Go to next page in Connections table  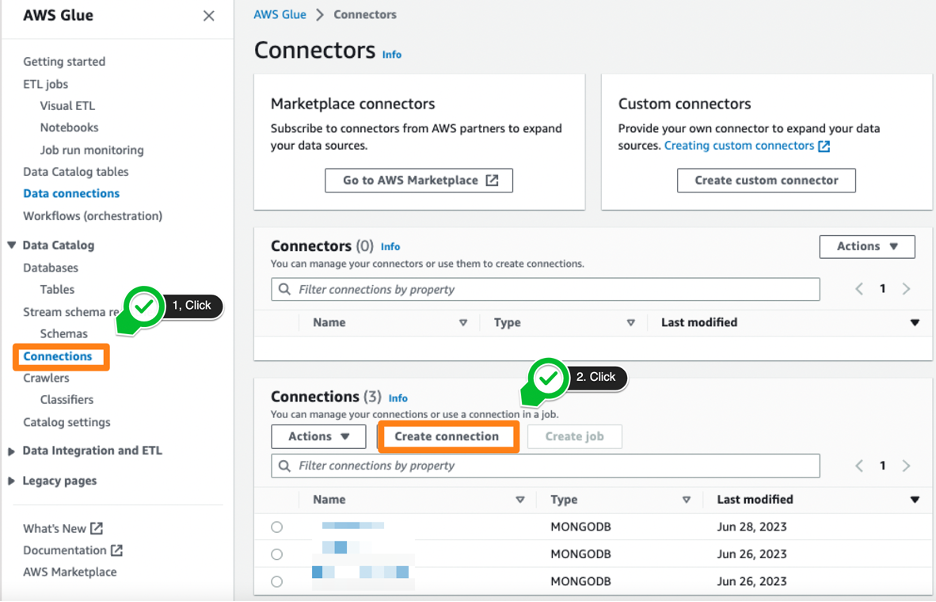tap(906, 466)
